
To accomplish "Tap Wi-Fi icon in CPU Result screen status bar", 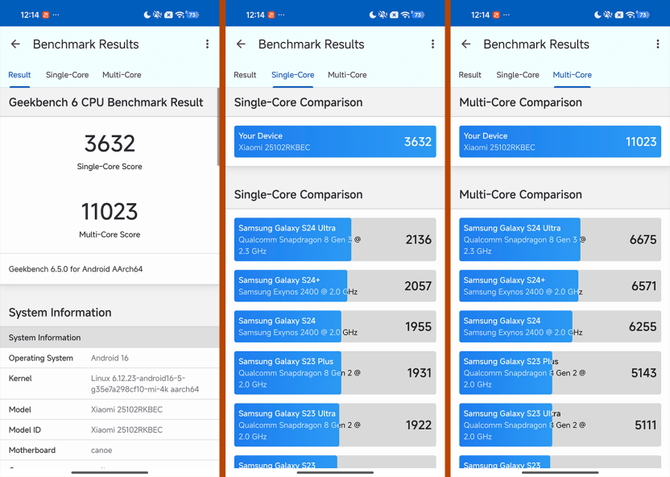I will [x=179, y=15].
